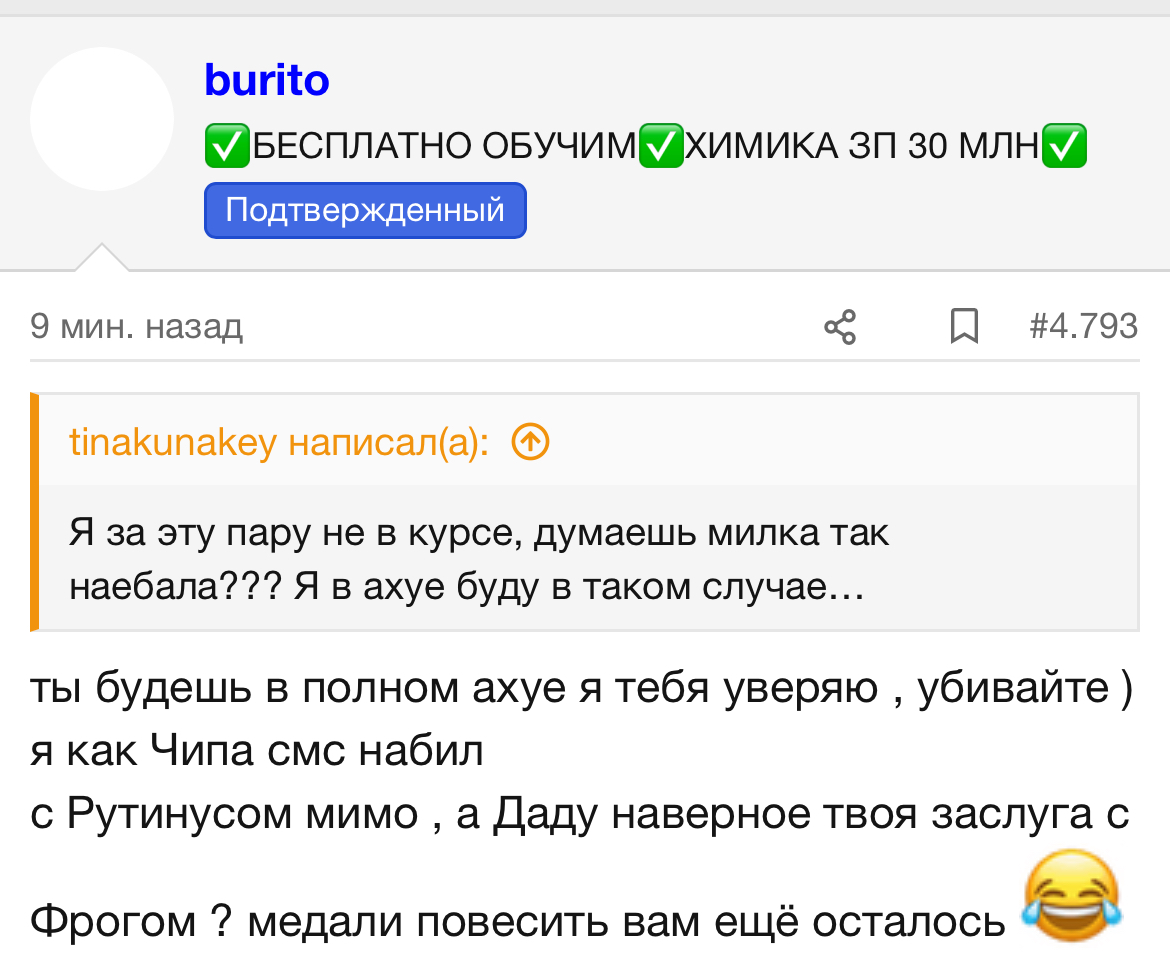The width and height of the screenshot is (1170, 963).
Task: Expand the quoted tinakunakey message text
Action: point(478,559)
